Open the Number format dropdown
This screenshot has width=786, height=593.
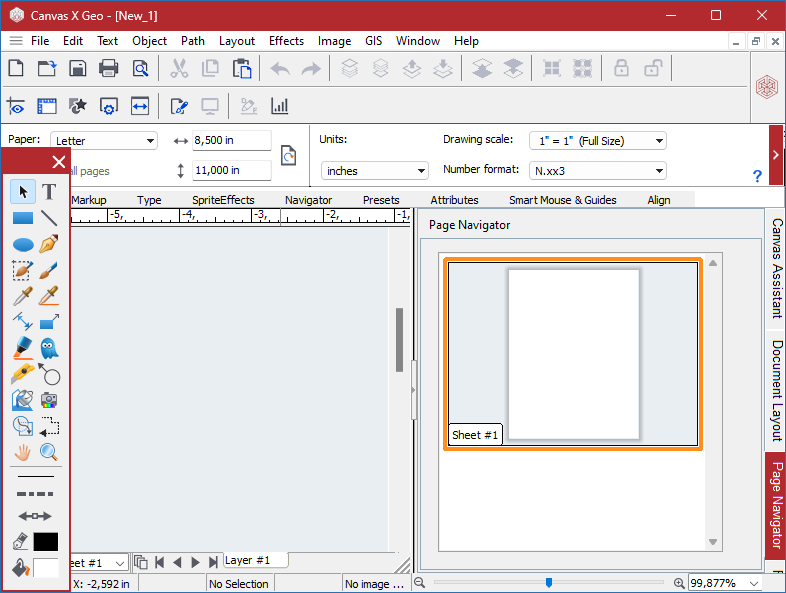pyautogui.click(x=598, y=171)
